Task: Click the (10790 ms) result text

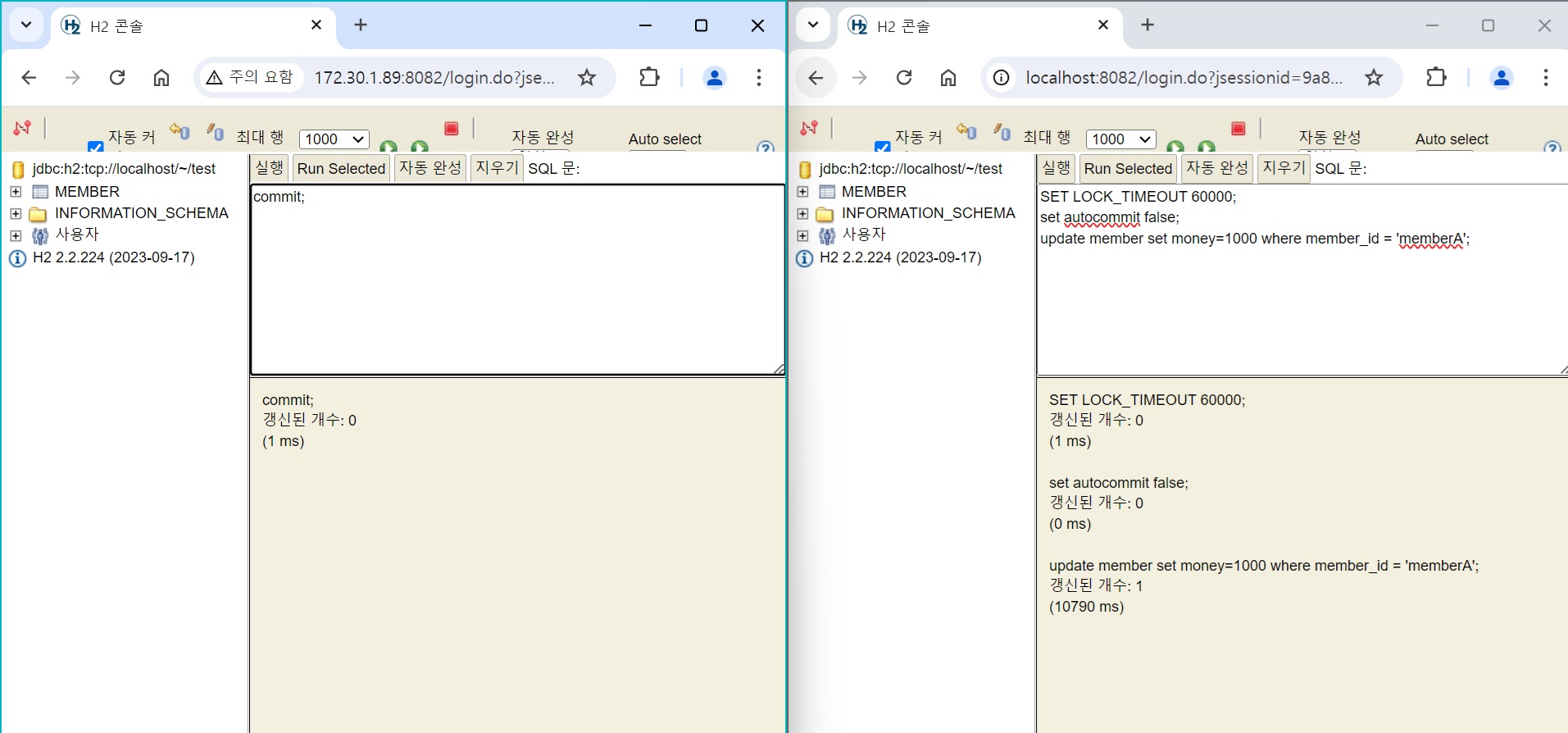Action: [1087, 607]
